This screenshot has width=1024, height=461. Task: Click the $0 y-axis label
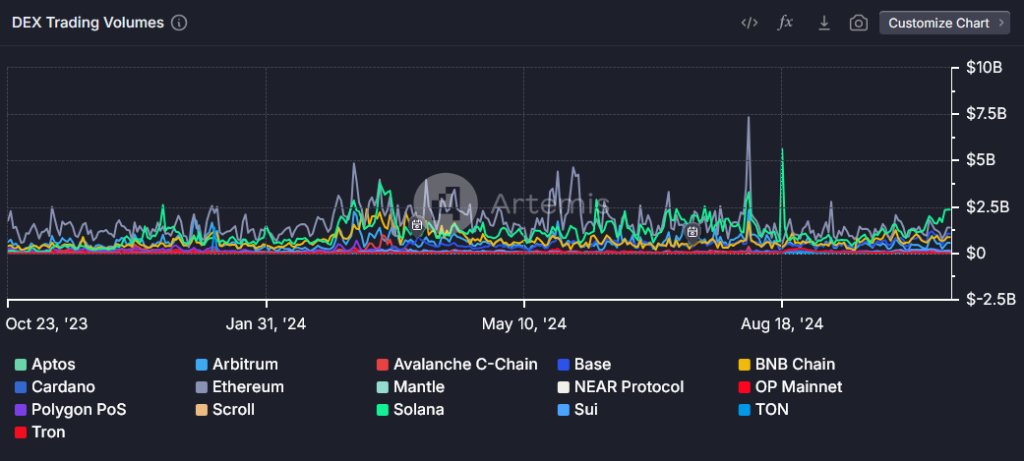(x=976, y=253)
